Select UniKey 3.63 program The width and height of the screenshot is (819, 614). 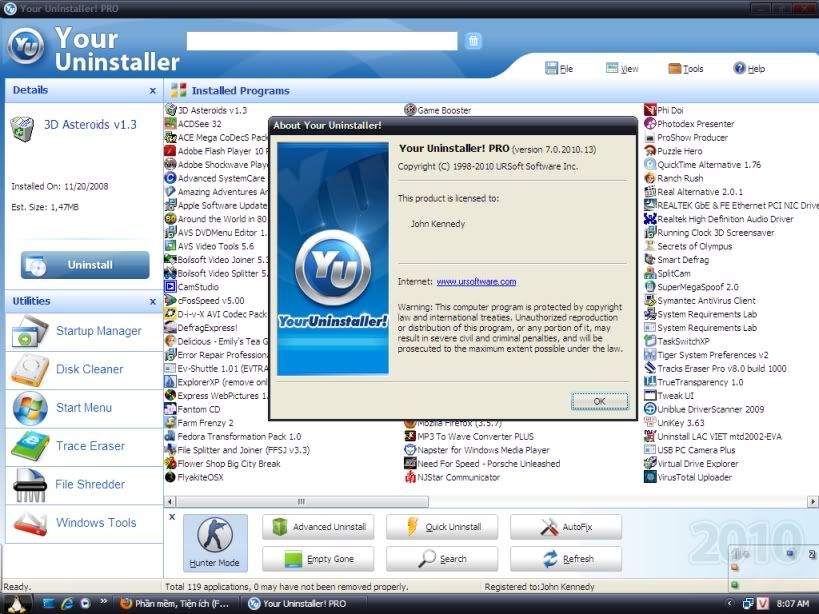(x=674, y=423)
